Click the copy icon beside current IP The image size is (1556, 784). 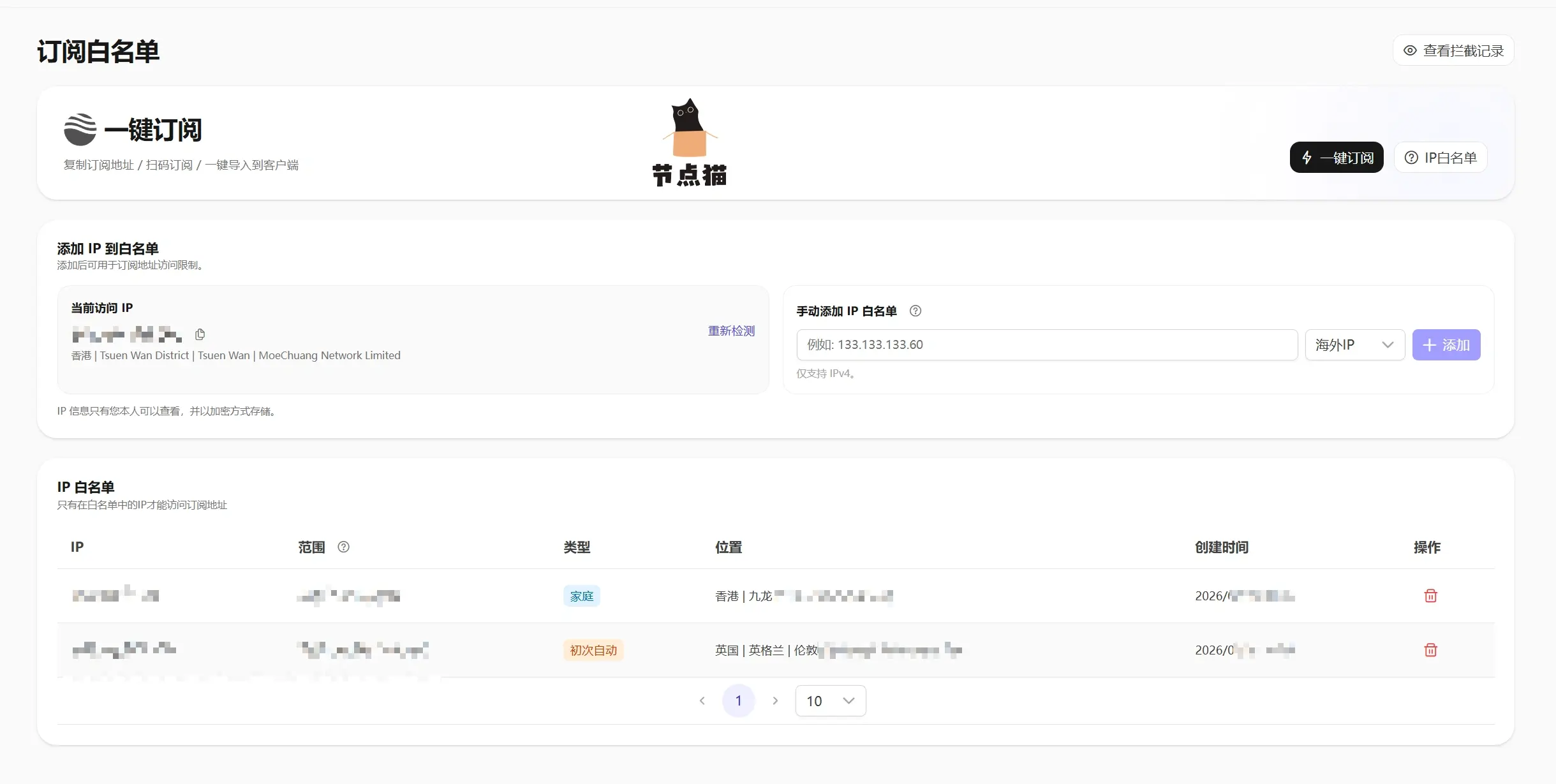tap(200, 334)
